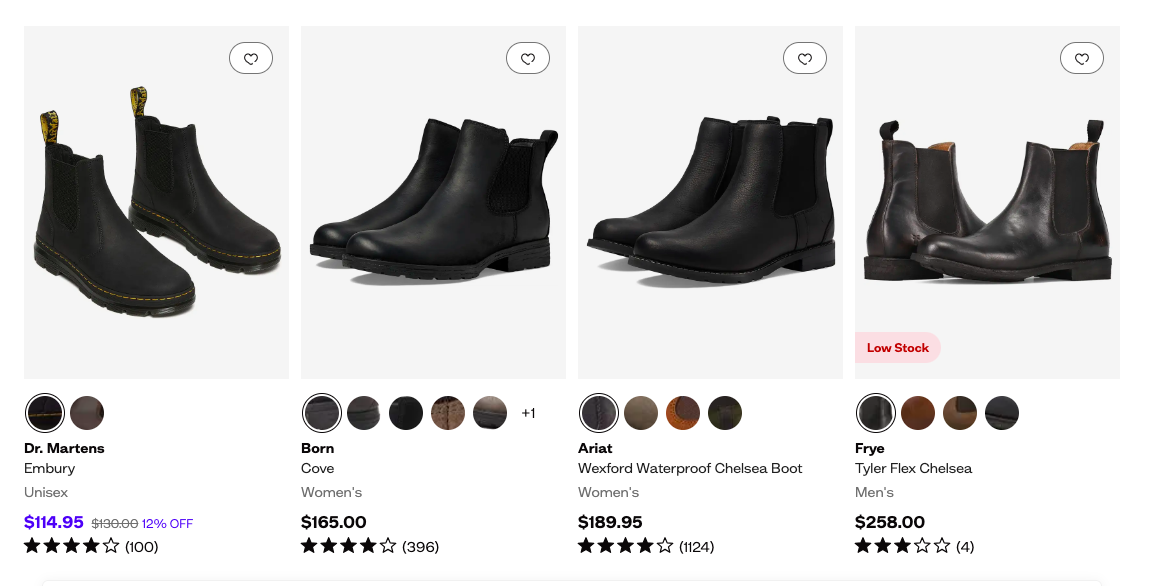This screenshot has width=1149, height=586.
Task: Favorite the Frye Tyler Flex Chelsea
Action: pyautogui.click(x=1082, y=59)
